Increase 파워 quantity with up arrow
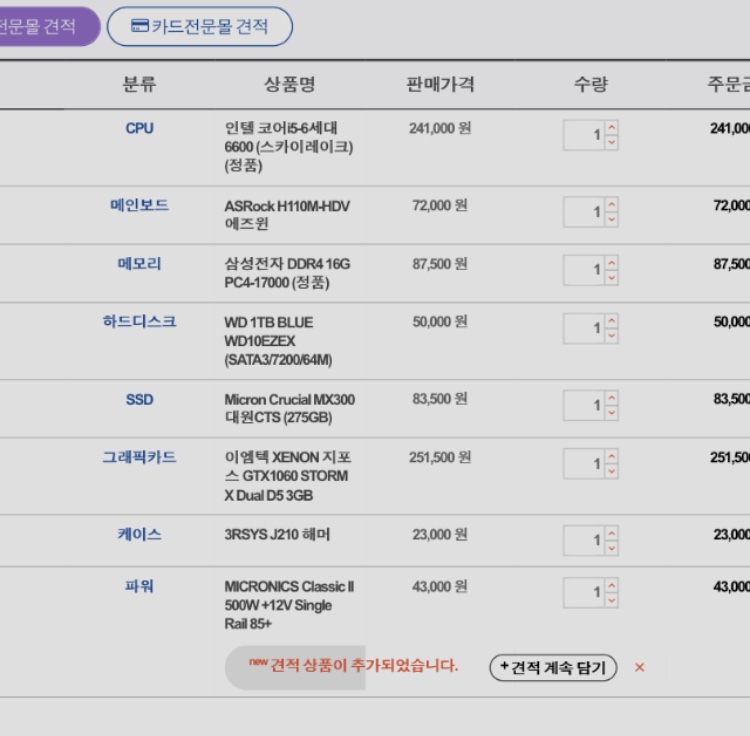This screenshot has height=736, width=750. (612, 585)
